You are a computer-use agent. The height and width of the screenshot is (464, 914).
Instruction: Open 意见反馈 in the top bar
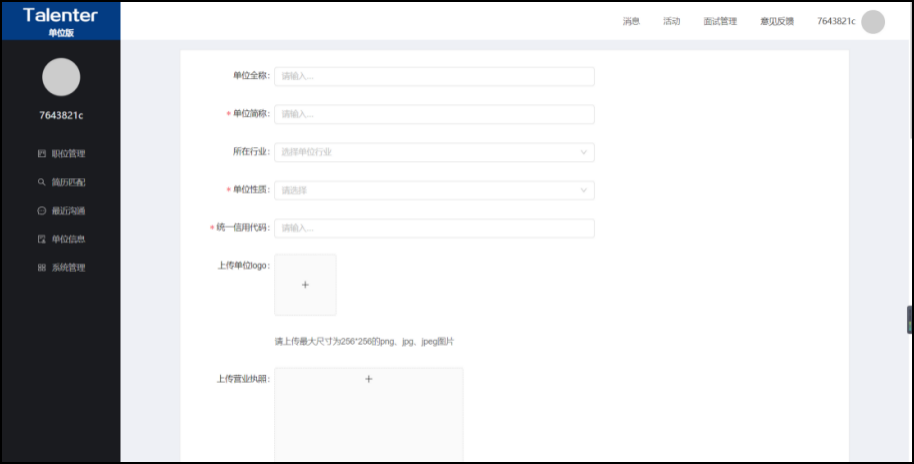pos(777,22)
